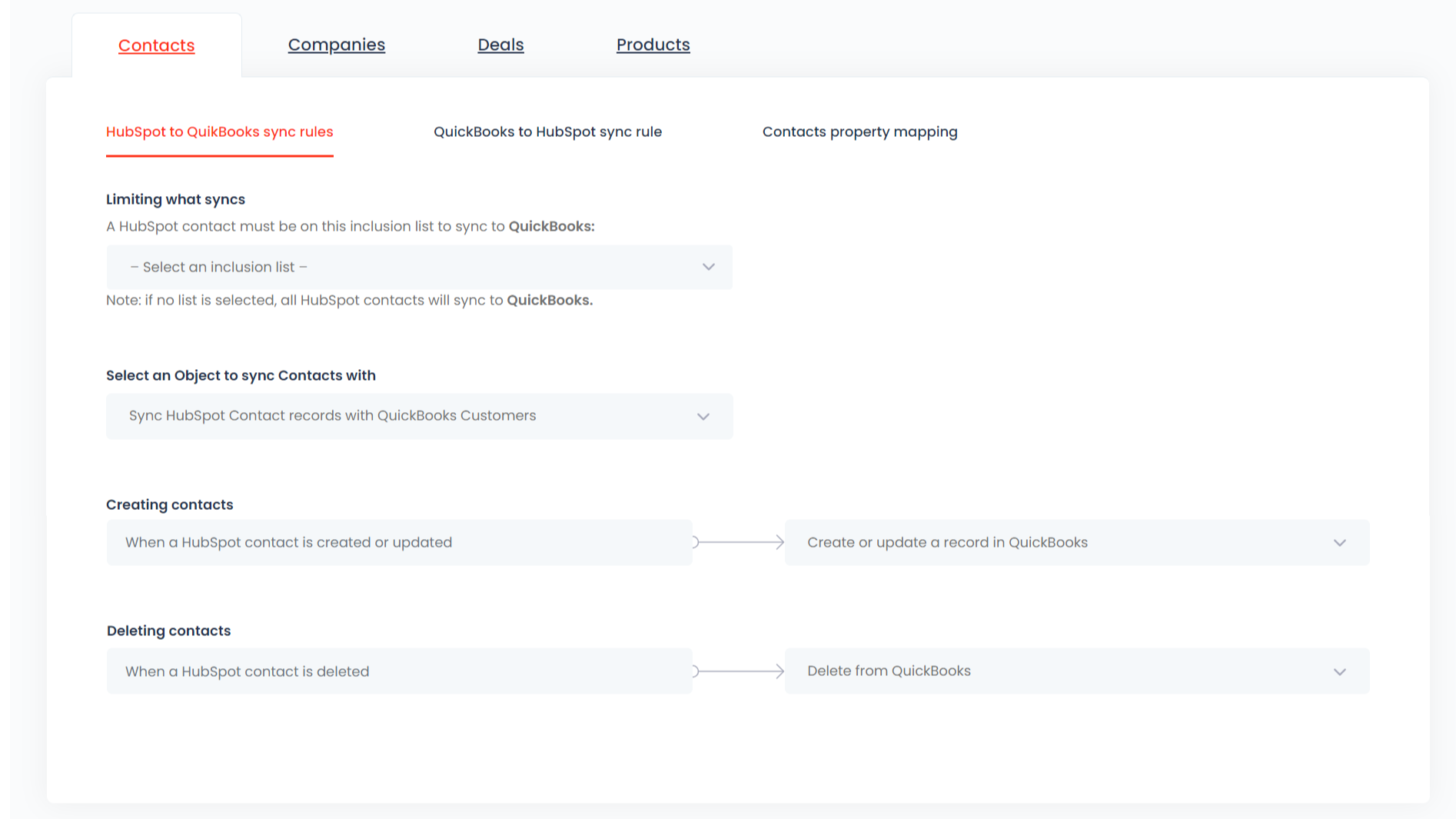Open Contacts property mapping subtab
1456x819 pixels.
click(x=860, y=132)
